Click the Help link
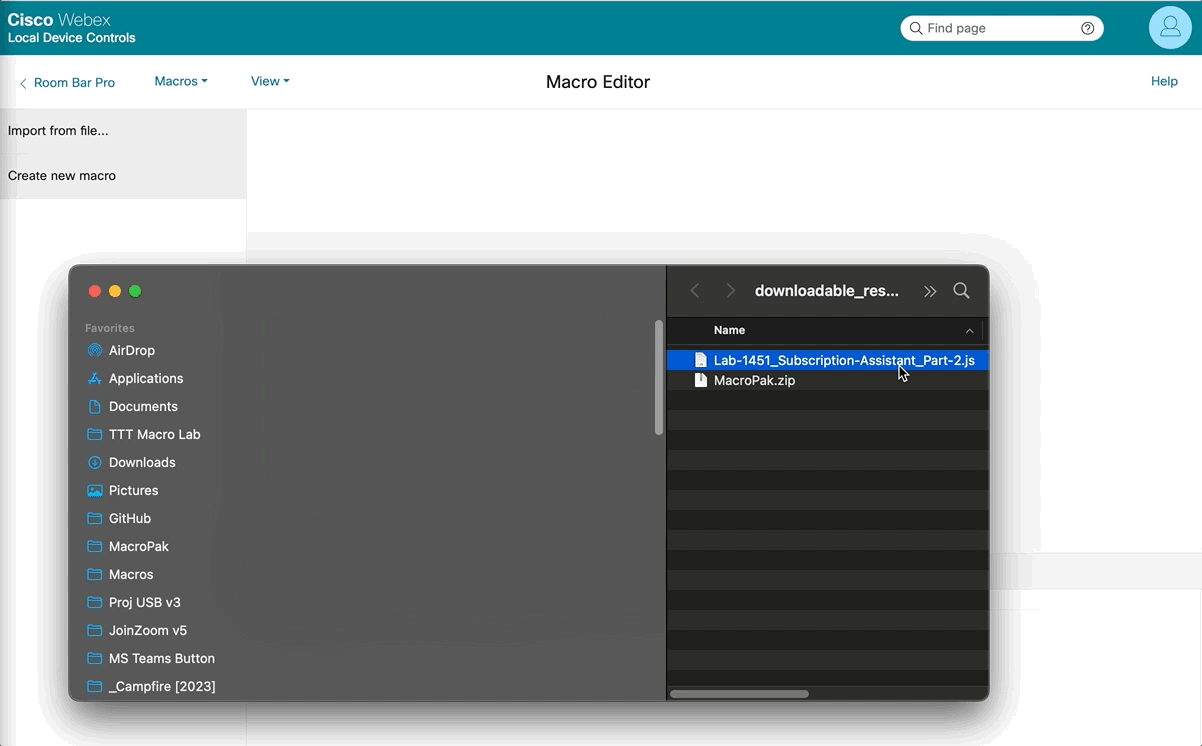Viewport: 1202px width, 746px height. point(1164,82)
